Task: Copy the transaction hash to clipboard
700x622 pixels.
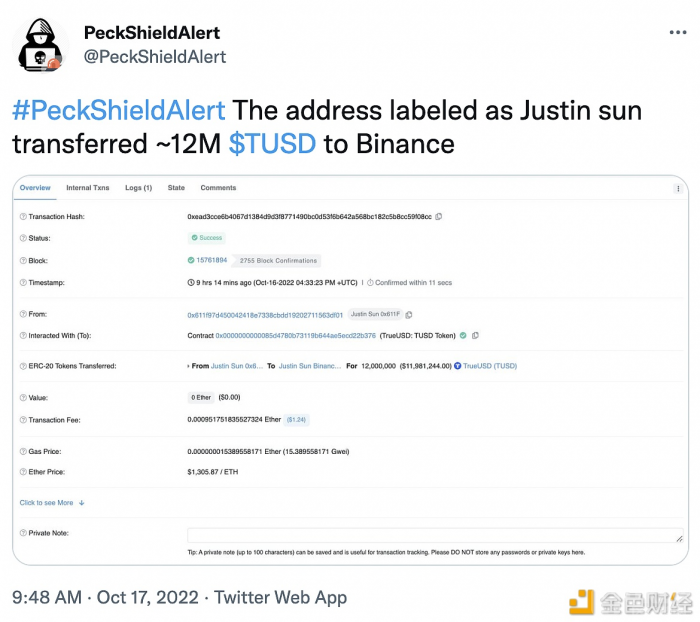Action: pos(439,216)
